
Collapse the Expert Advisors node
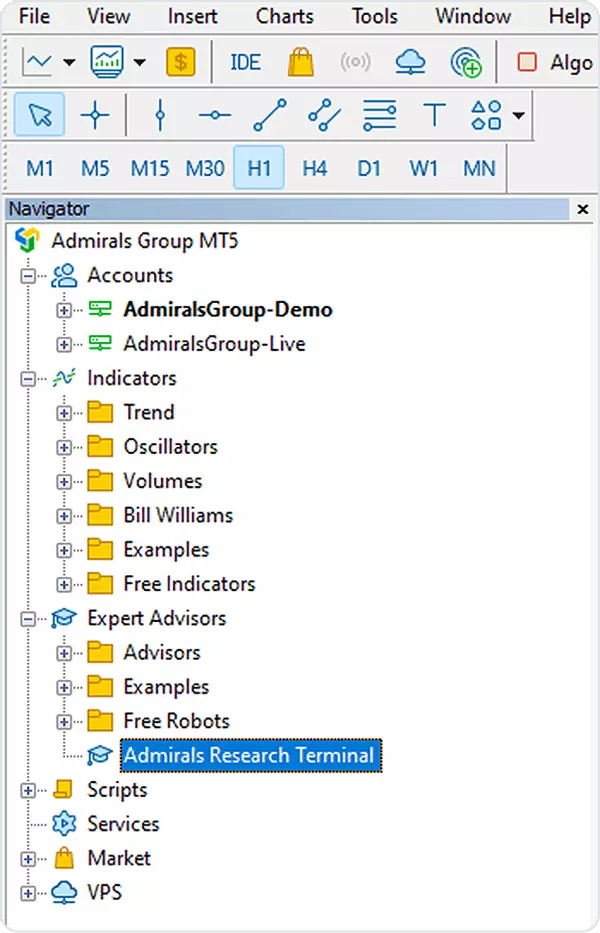tap(27, 619)
